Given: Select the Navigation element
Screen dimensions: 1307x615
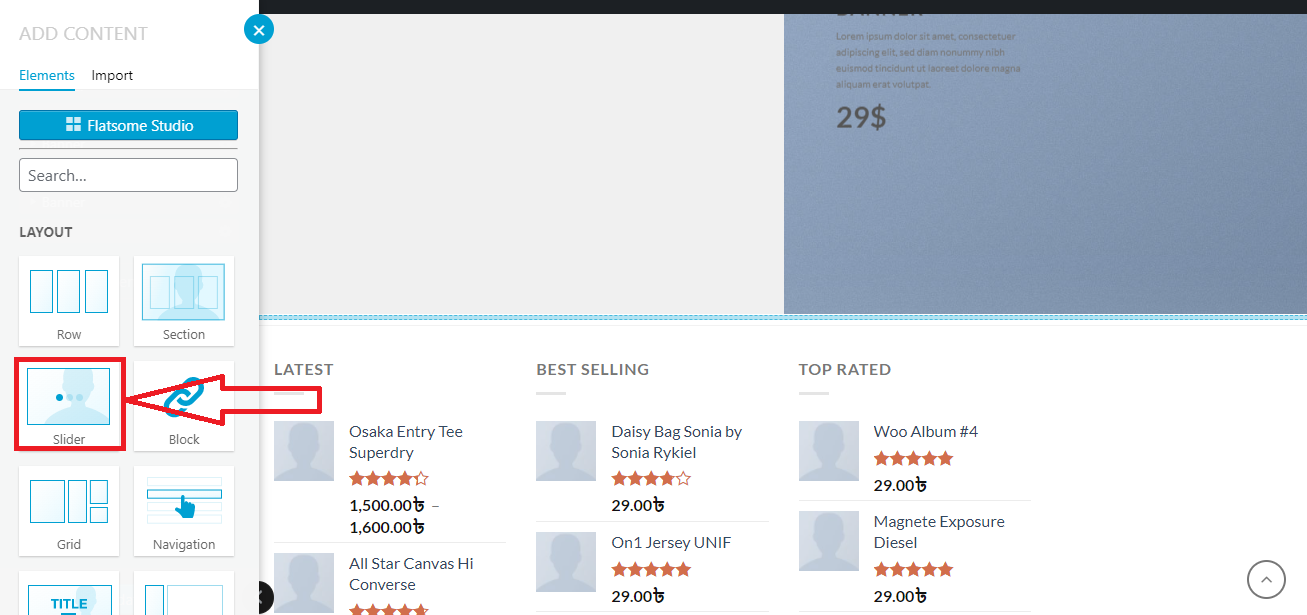Looking at the screenshot, I should 183,510.
